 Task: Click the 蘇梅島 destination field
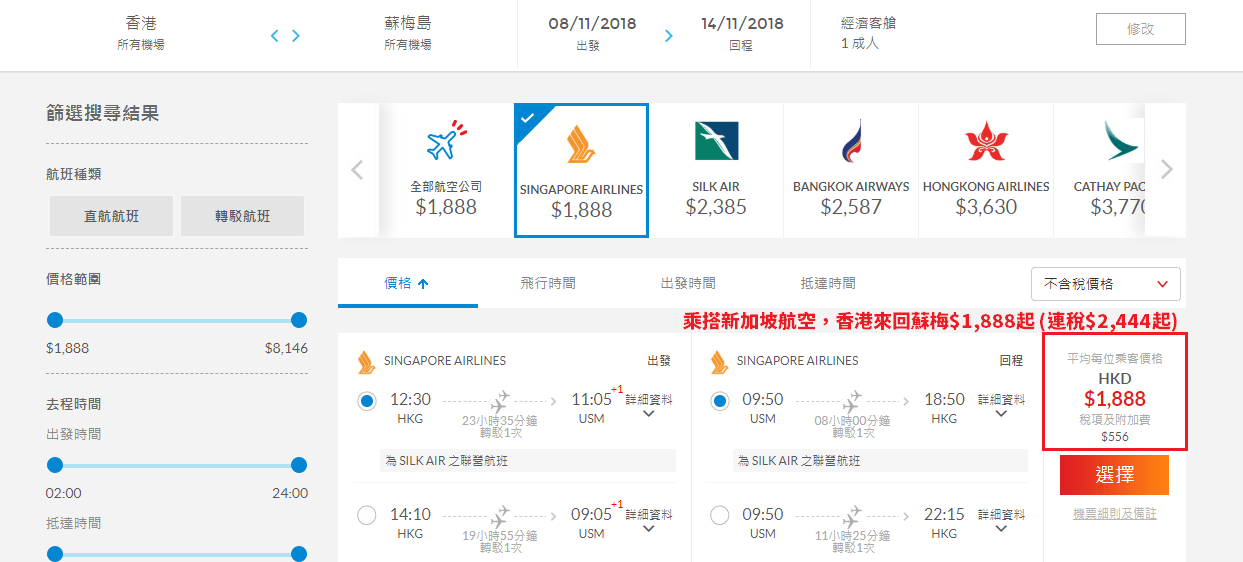408,33
